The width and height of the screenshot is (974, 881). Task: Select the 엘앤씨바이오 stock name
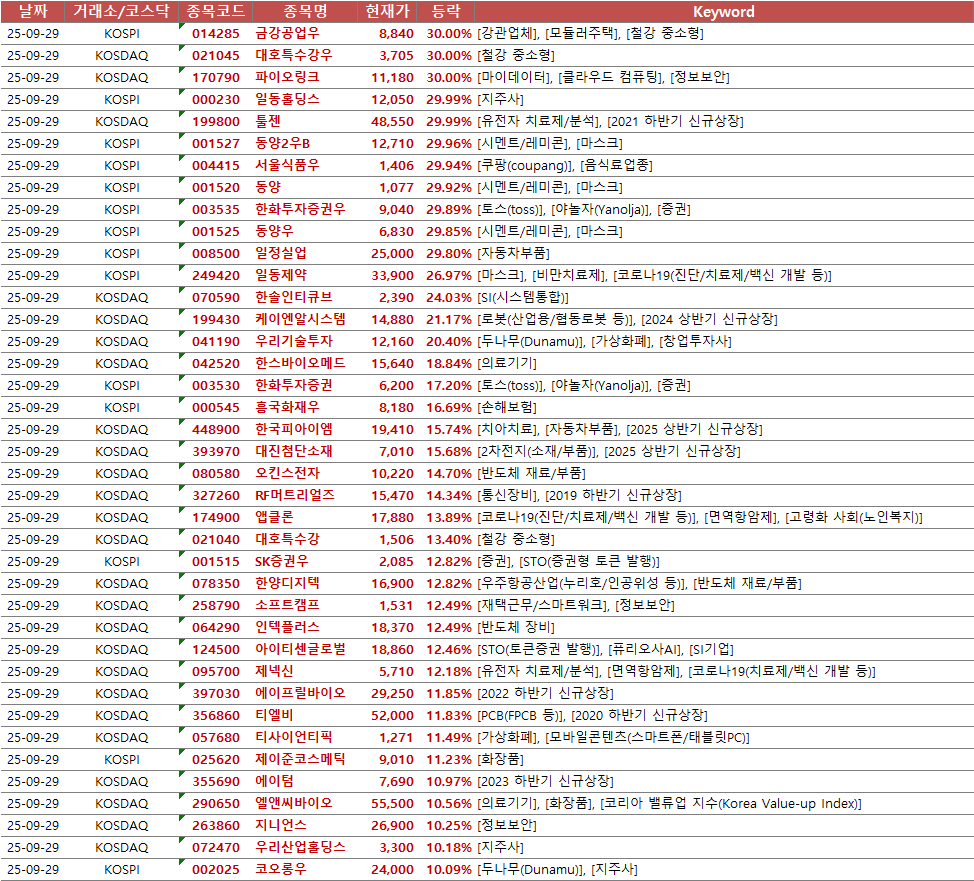point(294,803)
